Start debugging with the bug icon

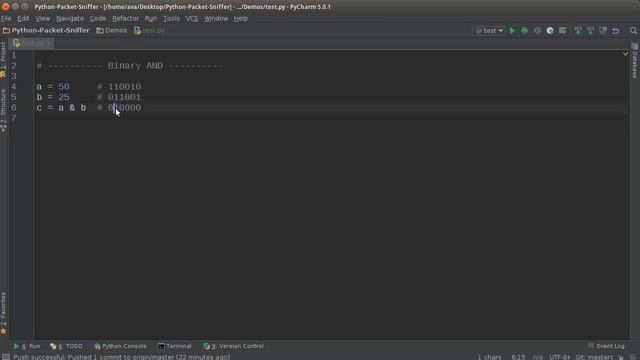coord(524,31)
